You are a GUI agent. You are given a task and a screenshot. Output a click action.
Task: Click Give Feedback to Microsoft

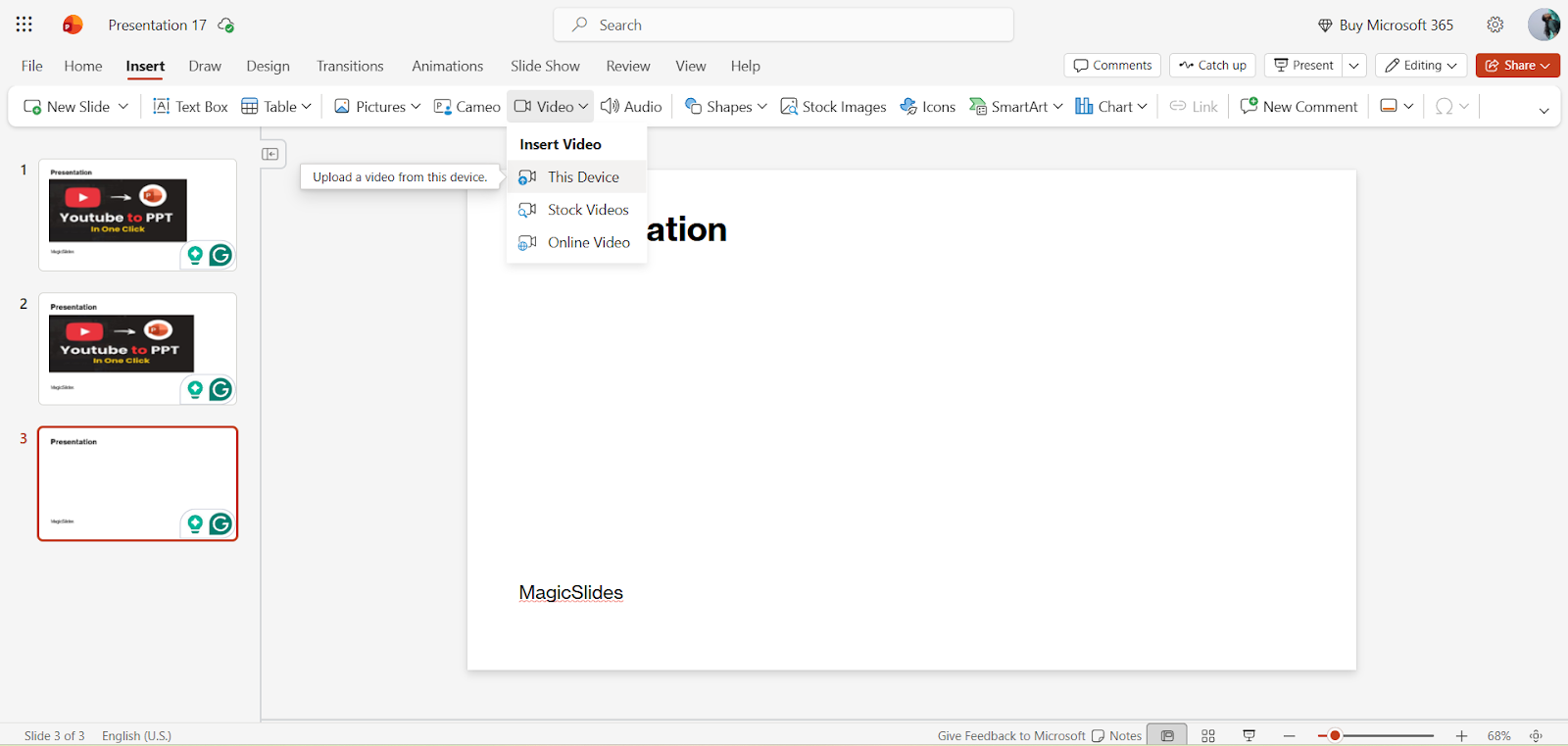pos(1011,735)
